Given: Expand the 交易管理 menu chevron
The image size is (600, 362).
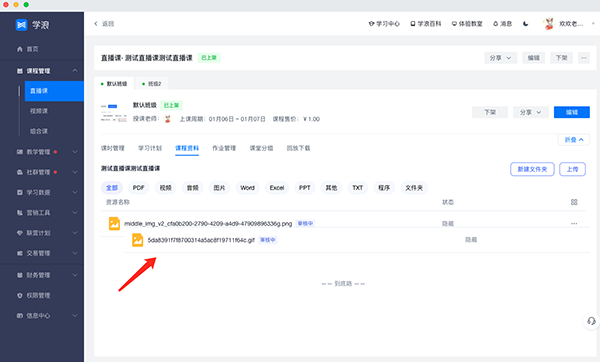Looking at the screenshot, I should point(75,253).
